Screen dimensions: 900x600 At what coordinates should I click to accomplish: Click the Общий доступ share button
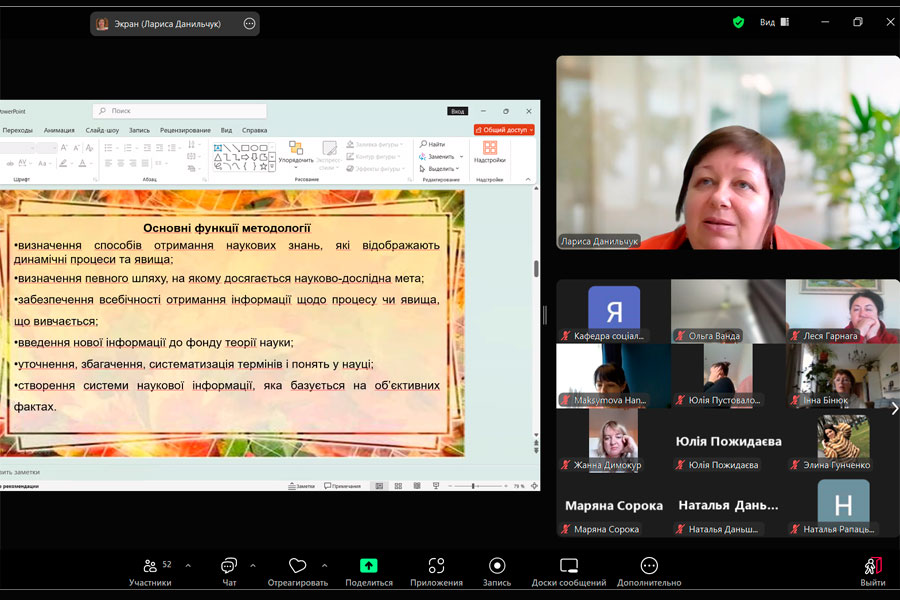[x=504, y=130]
